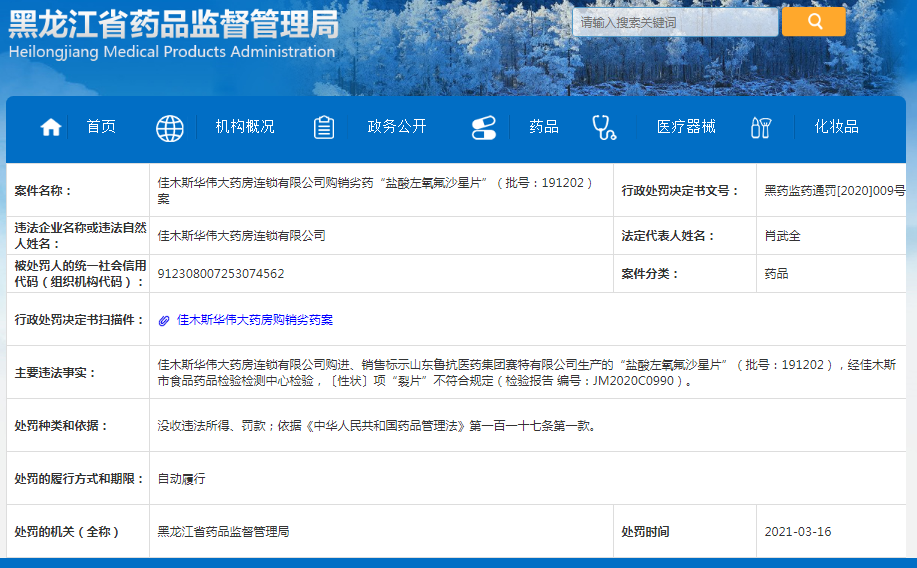Select the company name 佳木斯华伟大药房连锁有限公司 cell
Screen dimensions: 917x568
(x=241, y=236)
